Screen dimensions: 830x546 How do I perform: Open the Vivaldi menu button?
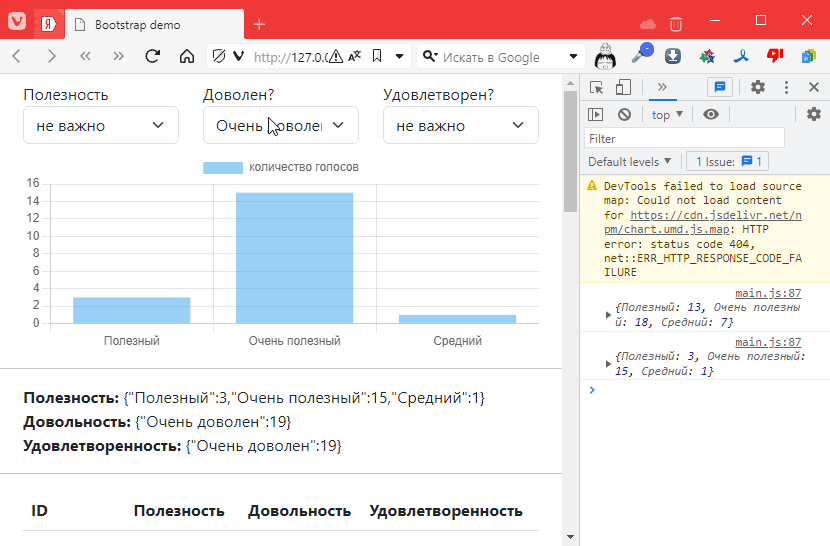click(17, 21)
